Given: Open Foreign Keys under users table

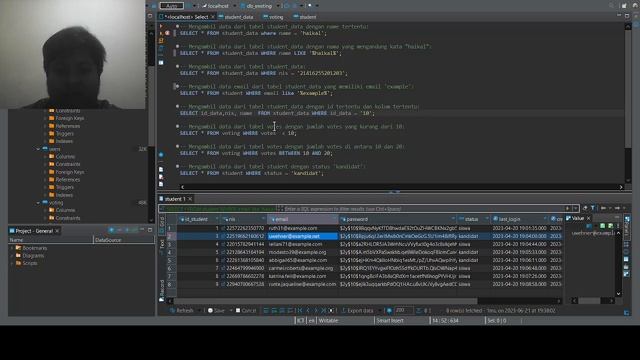Looking at the screenshot, I should coord(66,172).
